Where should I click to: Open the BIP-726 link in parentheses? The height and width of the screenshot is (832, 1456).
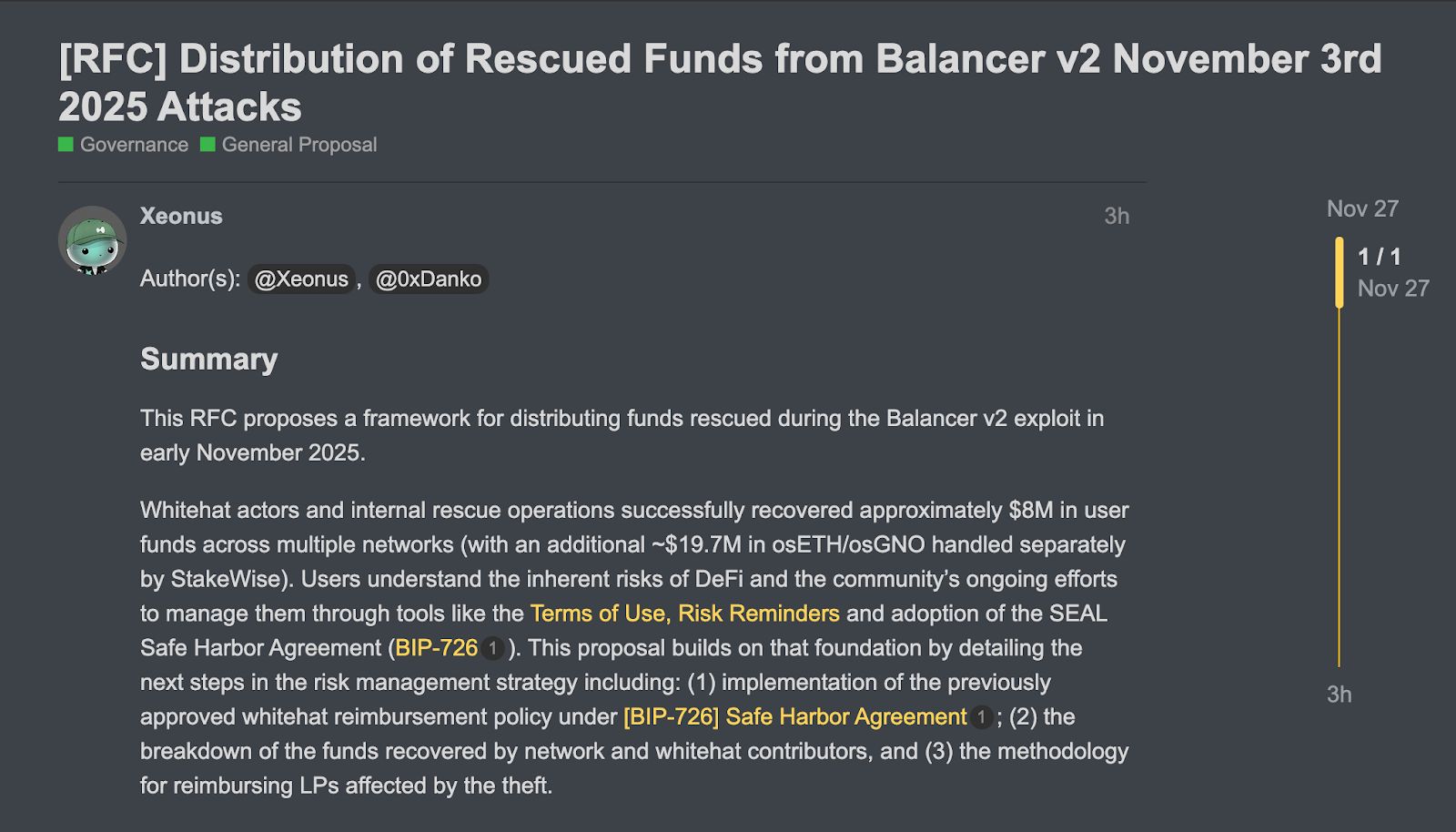click(x=437, y=648)
